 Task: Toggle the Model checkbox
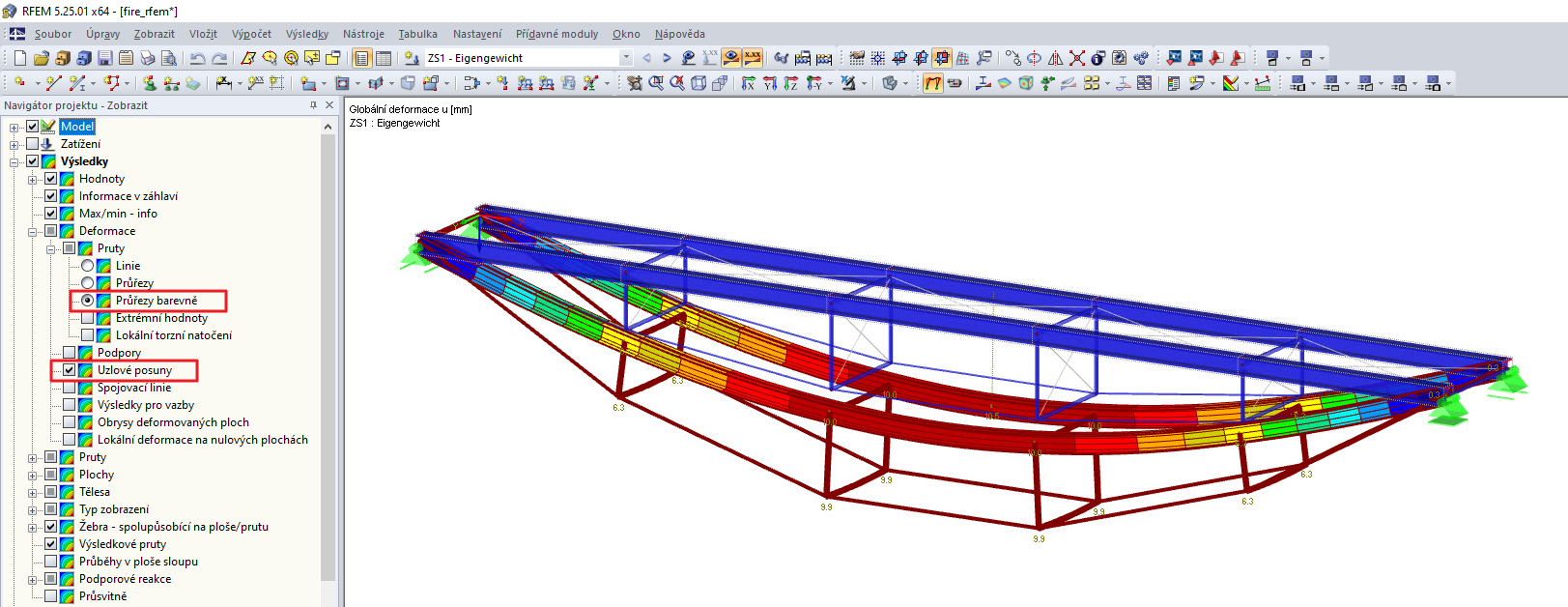coord(33,127)
